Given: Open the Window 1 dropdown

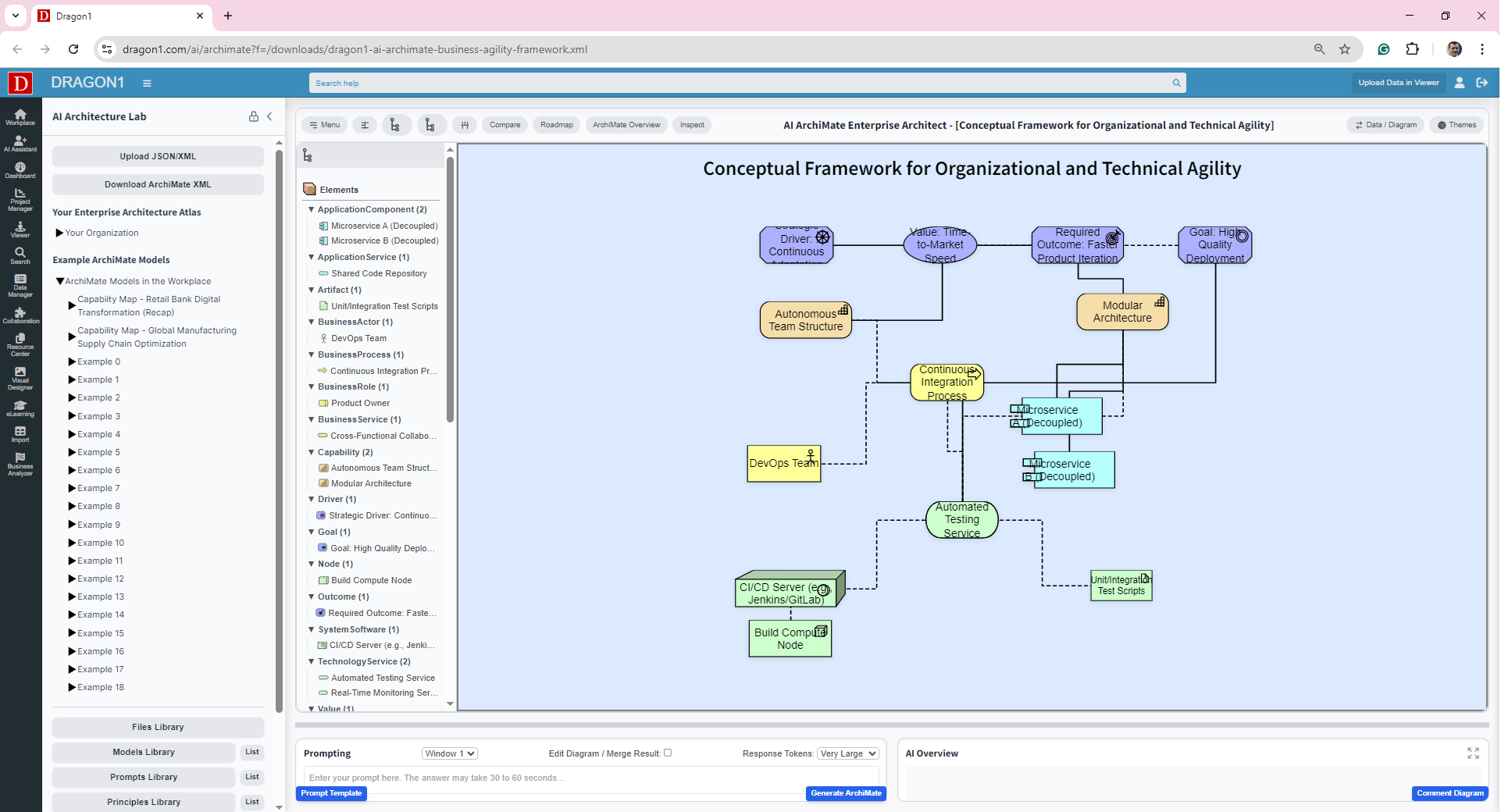Looking at the screenshot, I should pyautogui.click(x=450, y=753).
